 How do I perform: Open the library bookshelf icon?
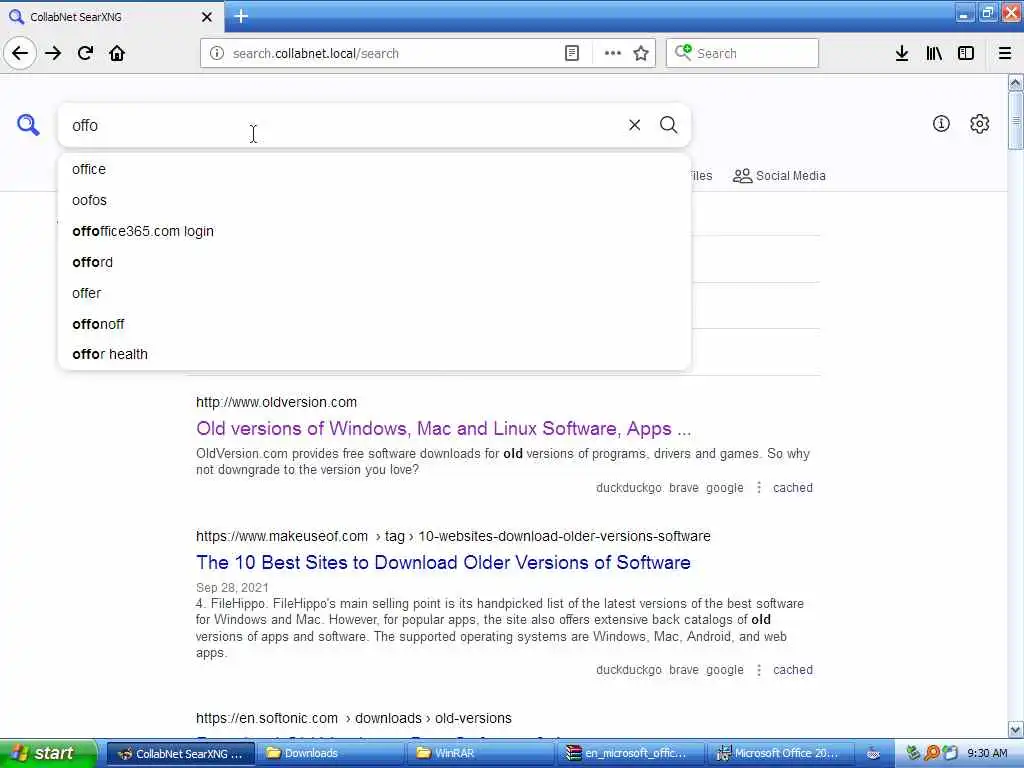(x=934, y=53)
